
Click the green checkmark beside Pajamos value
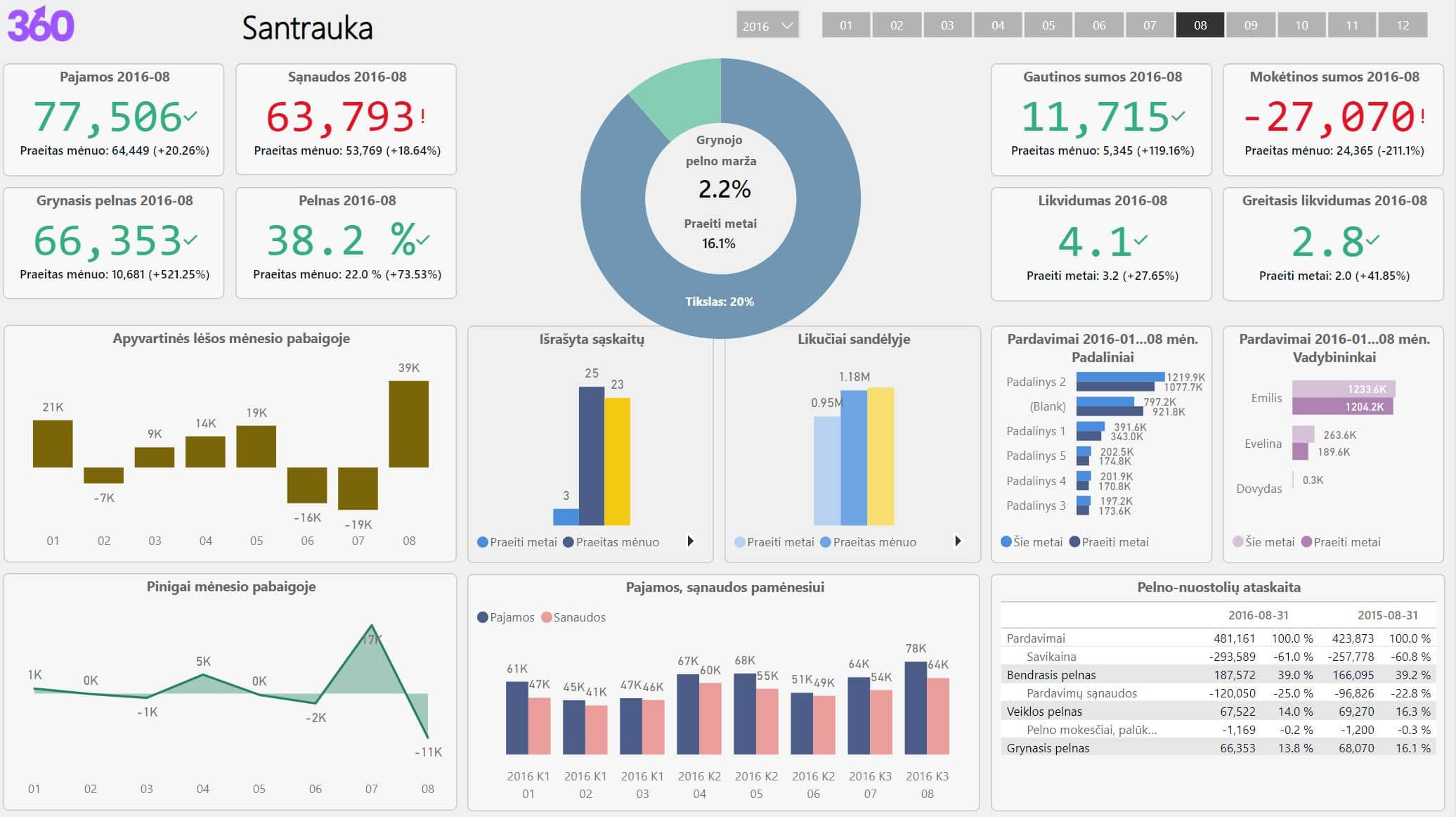click(x=190, y=116)
